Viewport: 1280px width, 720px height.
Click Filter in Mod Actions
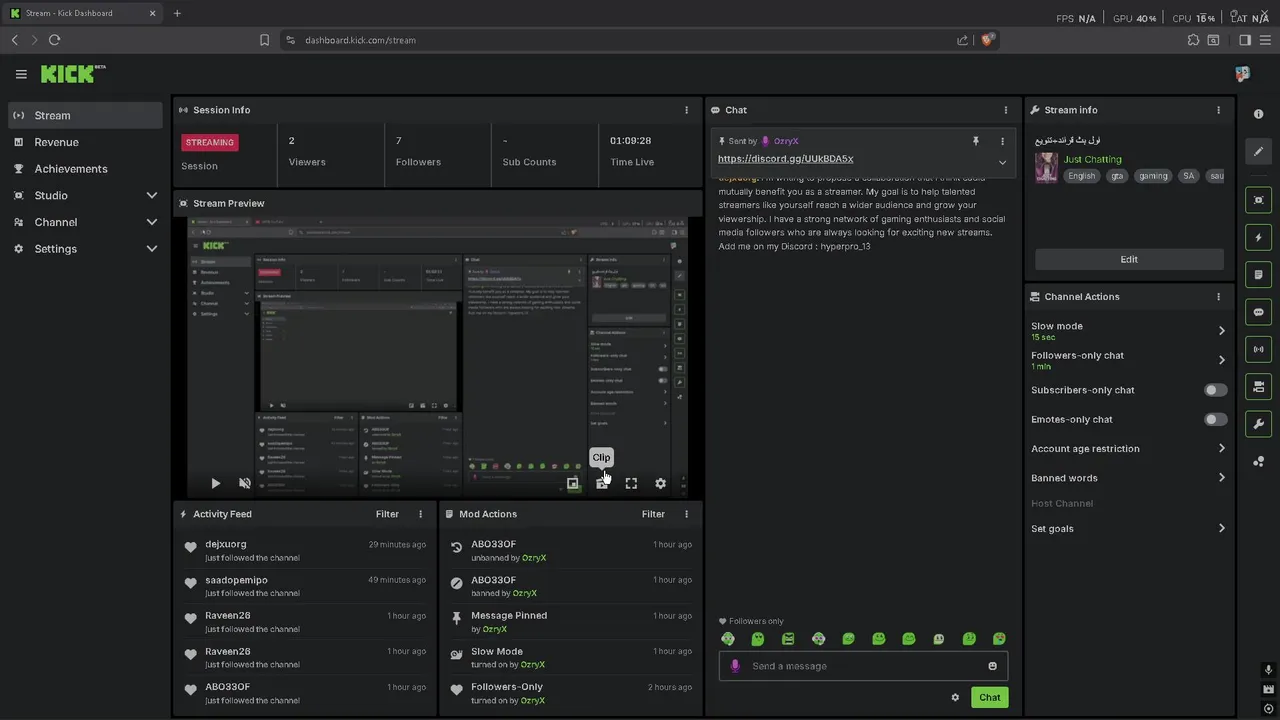[x=653, y=514]
